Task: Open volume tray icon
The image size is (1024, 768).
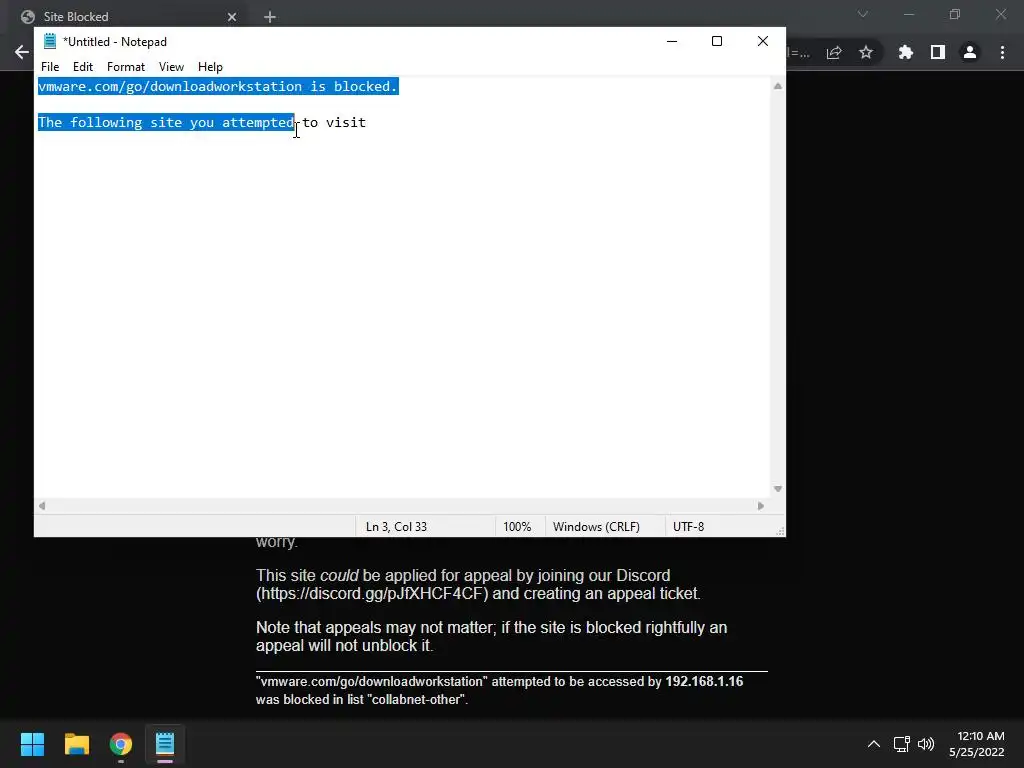Action: point(926,744)
